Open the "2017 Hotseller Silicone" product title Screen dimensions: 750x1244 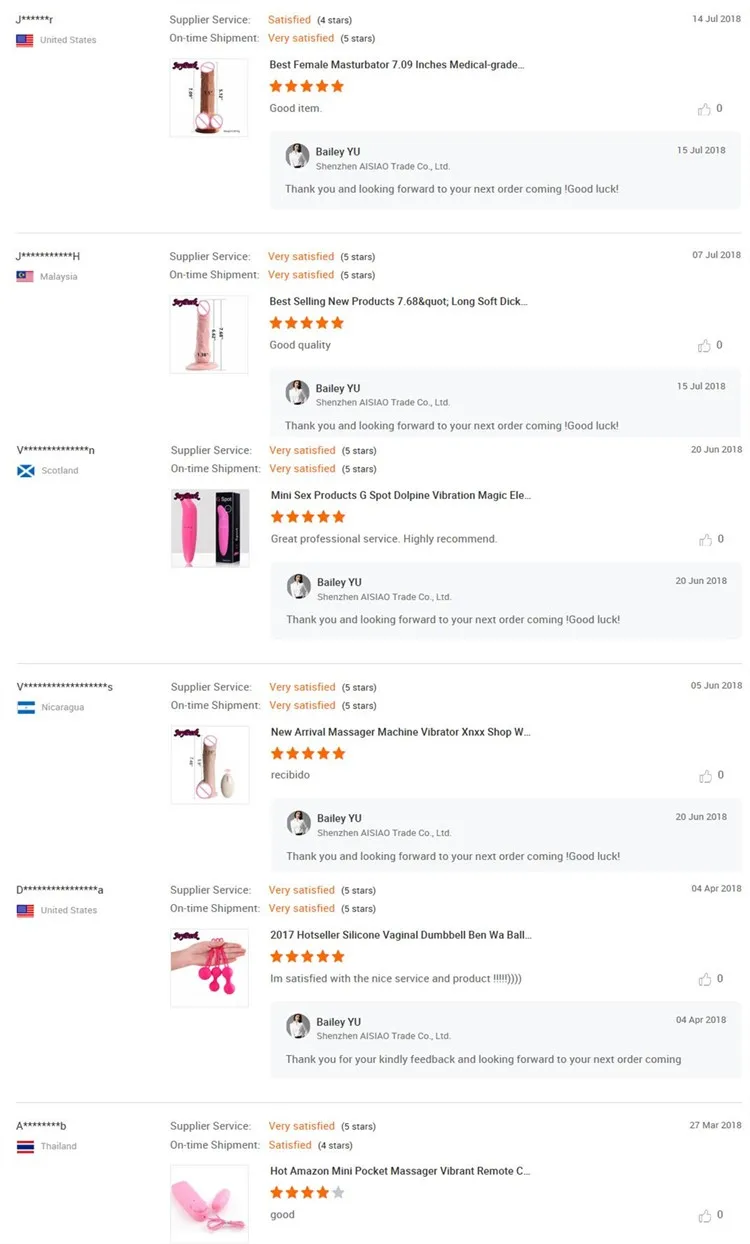(x=400, y=936)
